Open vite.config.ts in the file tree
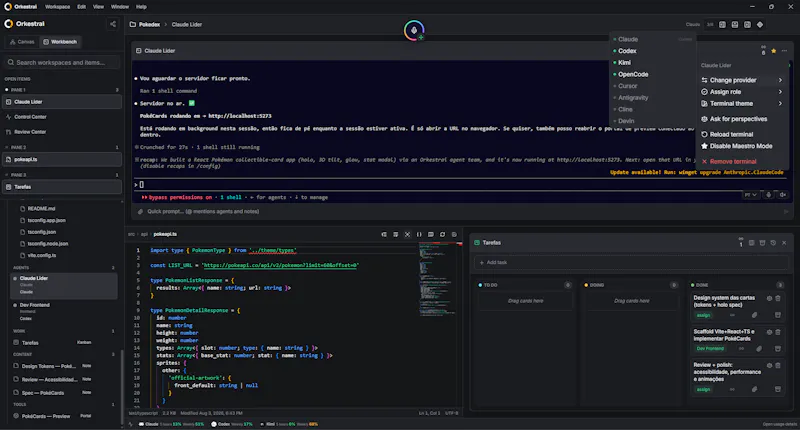The height and width of the screenshot is (430, 800). coord(42,256)
